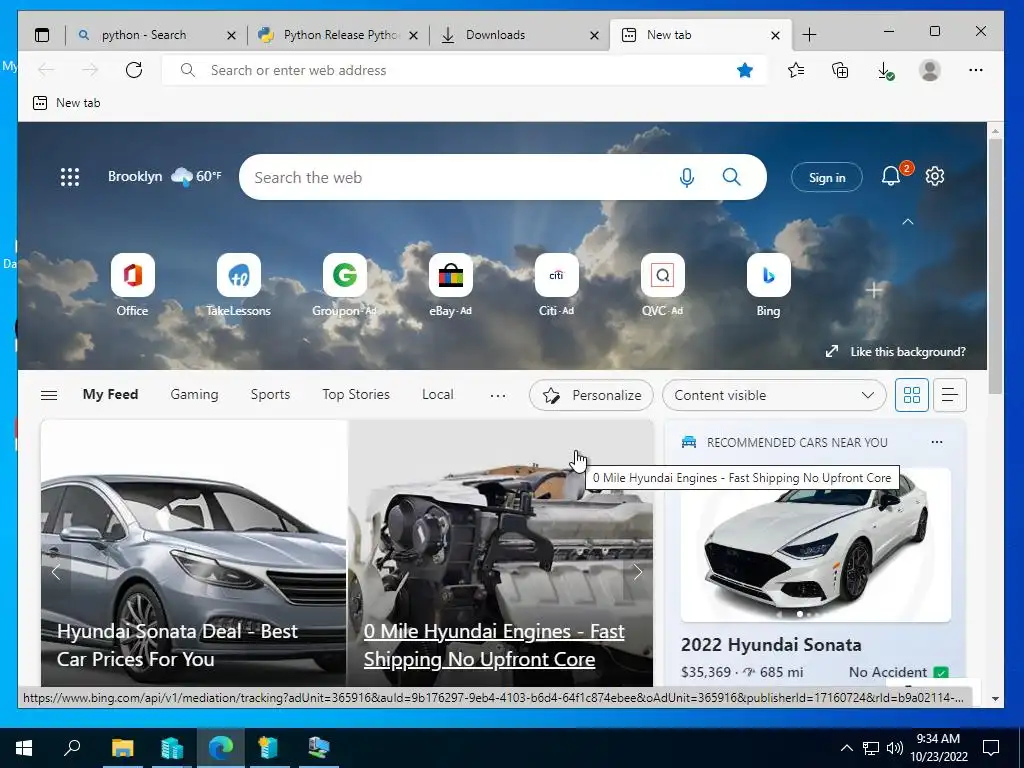Viewport: 1024px width, 768px height.
Task: Open the Favorites list icon
Action: pos(796,70)
